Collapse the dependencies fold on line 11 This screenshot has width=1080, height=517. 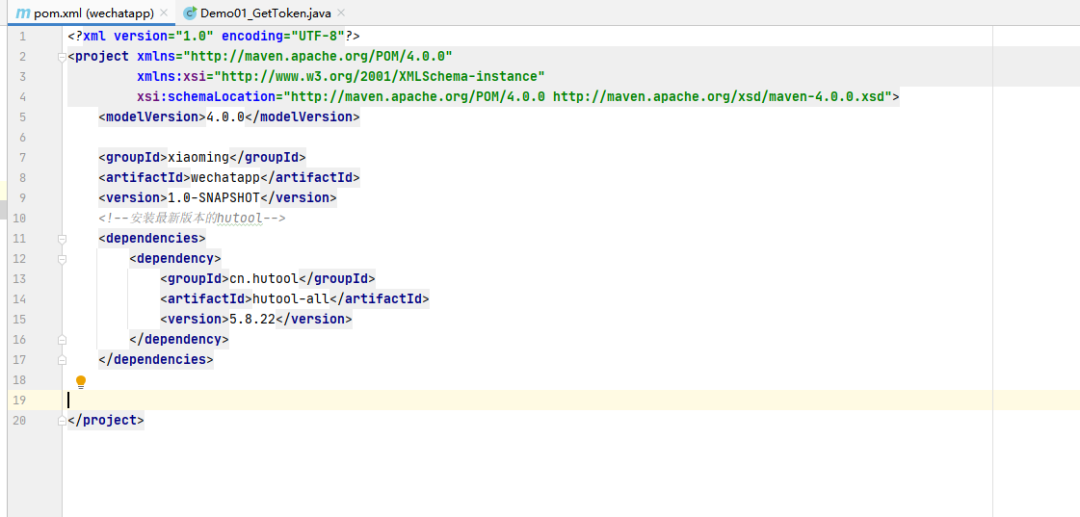pos(62,239)
